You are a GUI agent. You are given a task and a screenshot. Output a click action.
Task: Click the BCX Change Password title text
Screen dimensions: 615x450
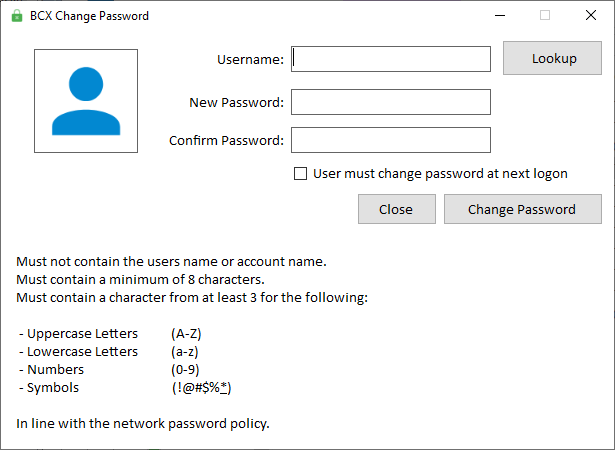[x=89, y=16]
